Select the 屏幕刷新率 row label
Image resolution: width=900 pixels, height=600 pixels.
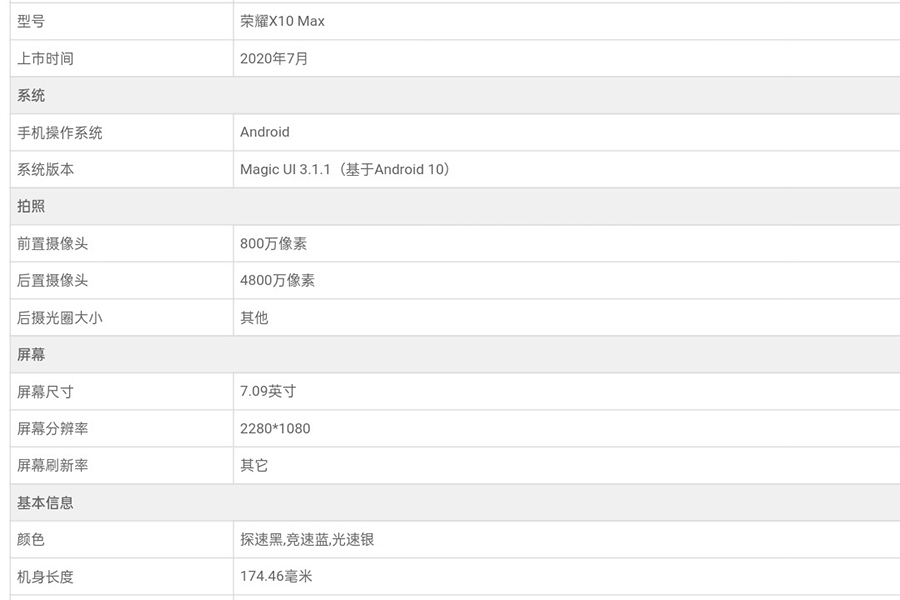coord(52,465)
